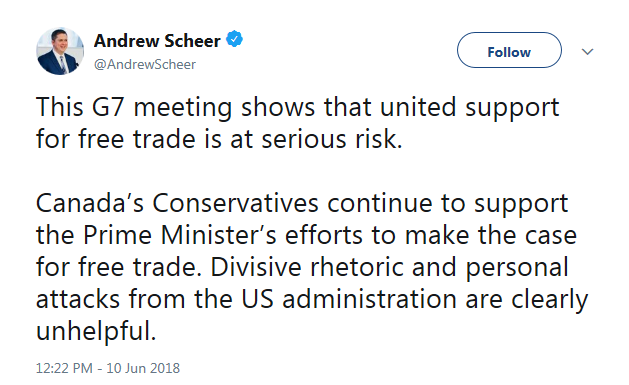Image resolution: width=629 pixels, height=385 pixels.
Task: Click "US administration" in the tweet
Action: tap(349, 299)
